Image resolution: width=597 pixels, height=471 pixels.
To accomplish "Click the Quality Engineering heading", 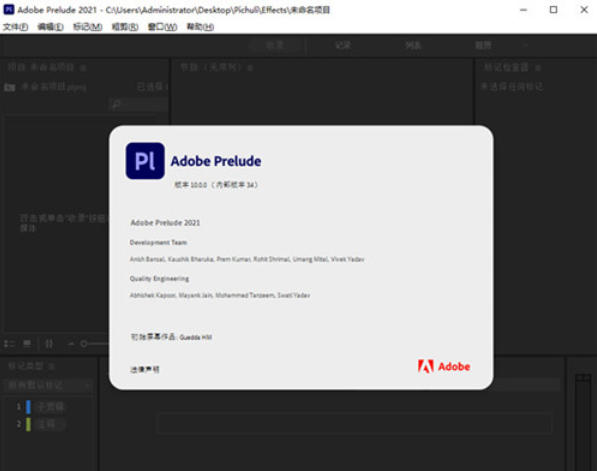I will click(159, 279).
